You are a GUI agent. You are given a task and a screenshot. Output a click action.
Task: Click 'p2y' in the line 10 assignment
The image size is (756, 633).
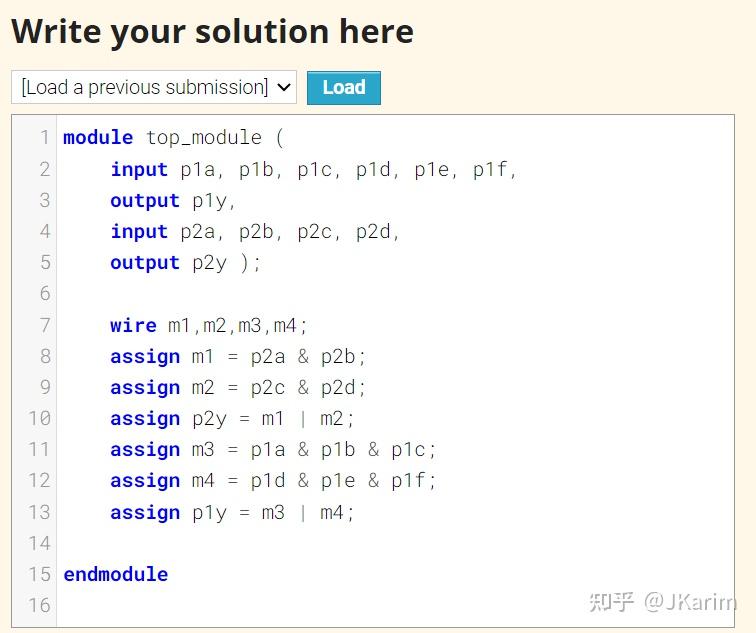210,418
